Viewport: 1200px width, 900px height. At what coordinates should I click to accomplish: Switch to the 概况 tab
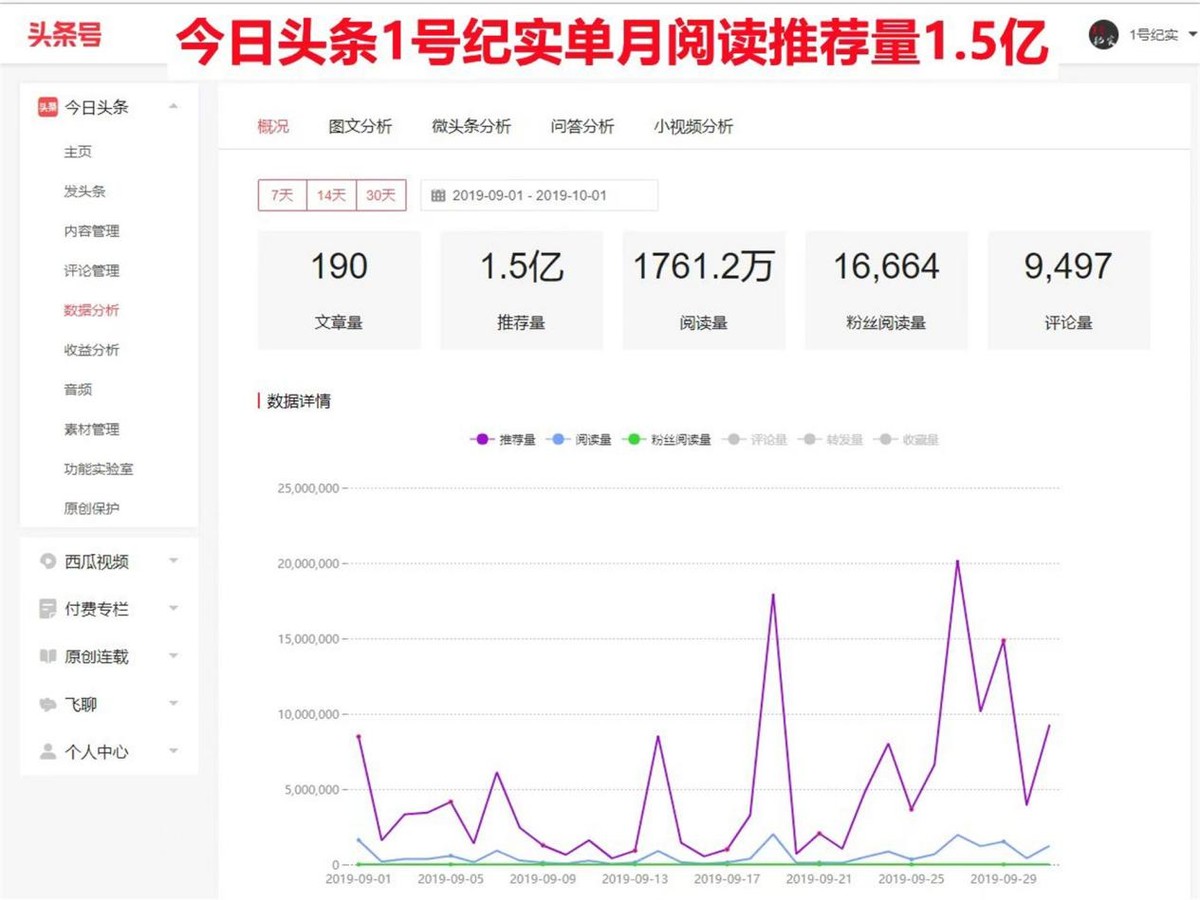point(273,126)
